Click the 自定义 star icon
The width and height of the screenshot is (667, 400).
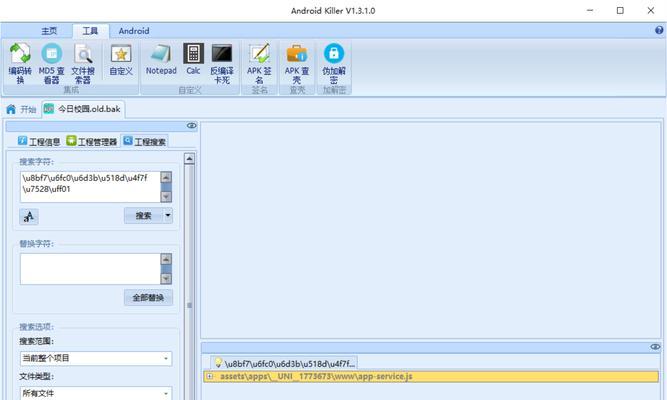(x=121, y=60)
